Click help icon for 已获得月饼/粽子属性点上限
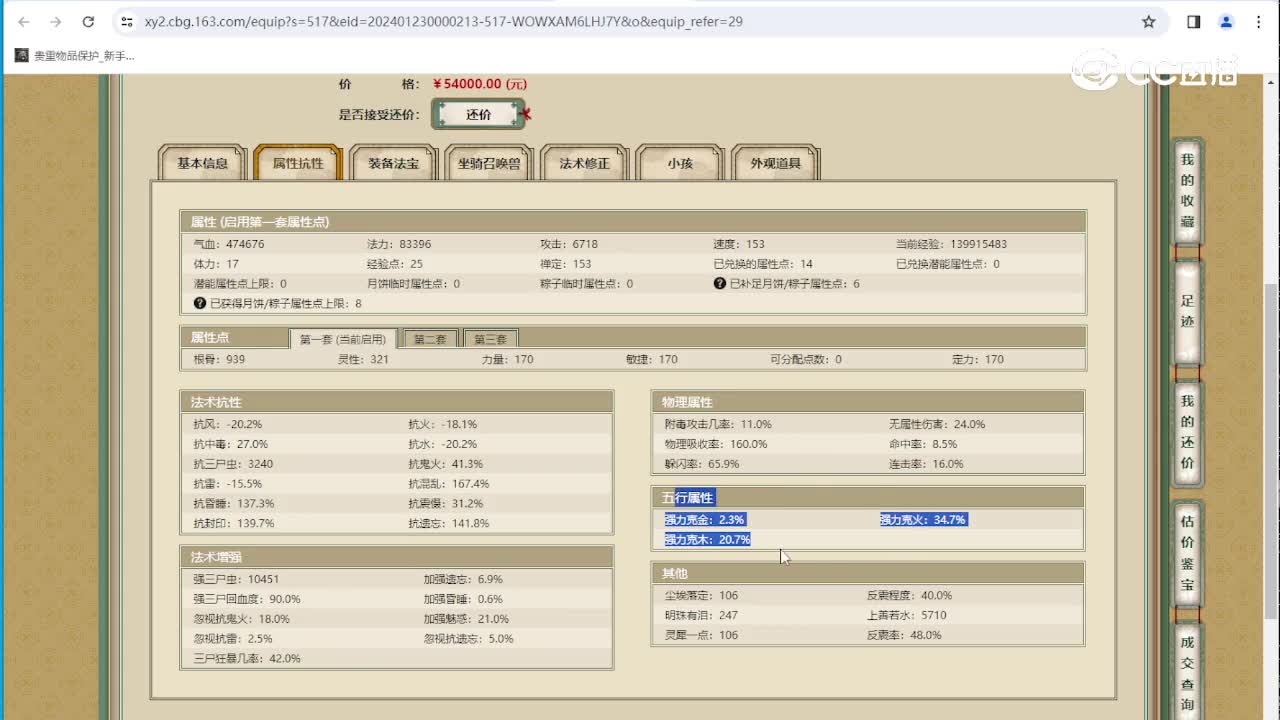 coord(200,303)
